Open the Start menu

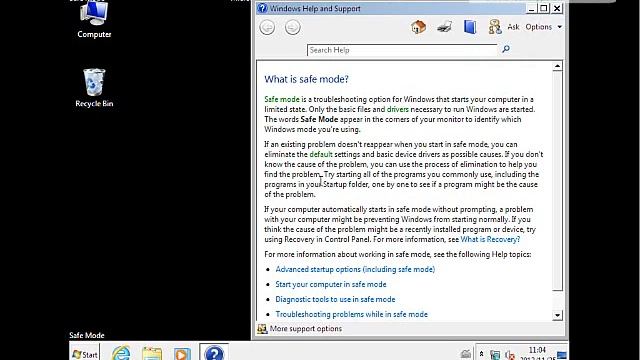(x=84, y=353)
